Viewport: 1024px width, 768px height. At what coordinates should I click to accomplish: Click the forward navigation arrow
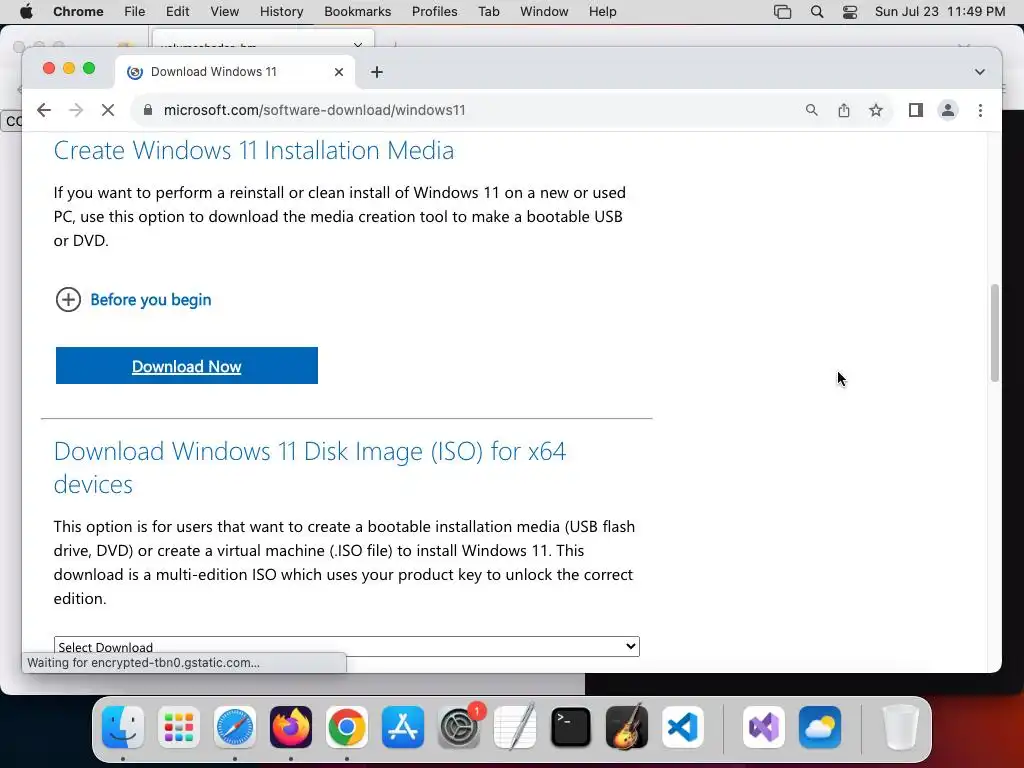76,110
